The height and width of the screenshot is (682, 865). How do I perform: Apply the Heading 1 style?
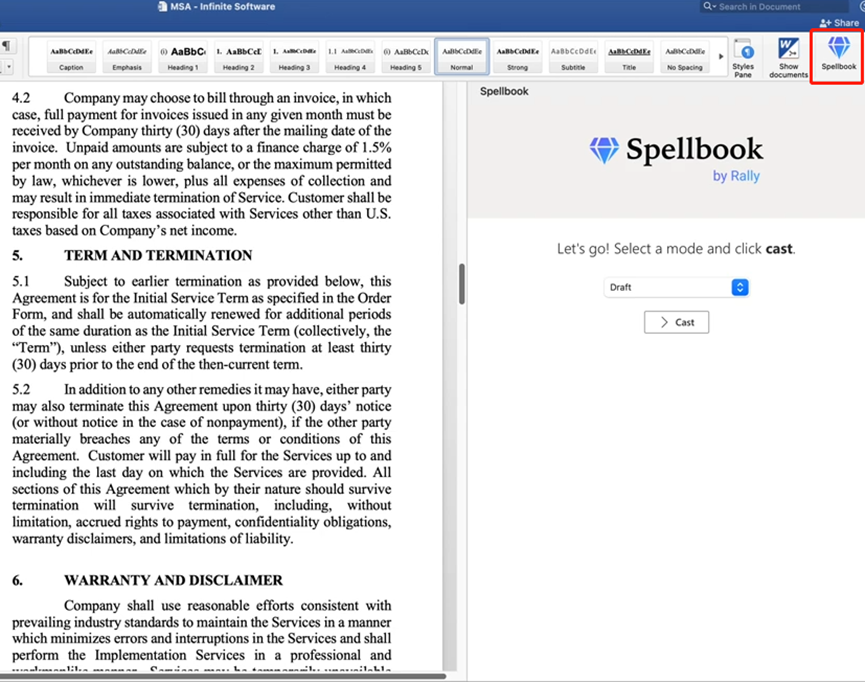182,56
